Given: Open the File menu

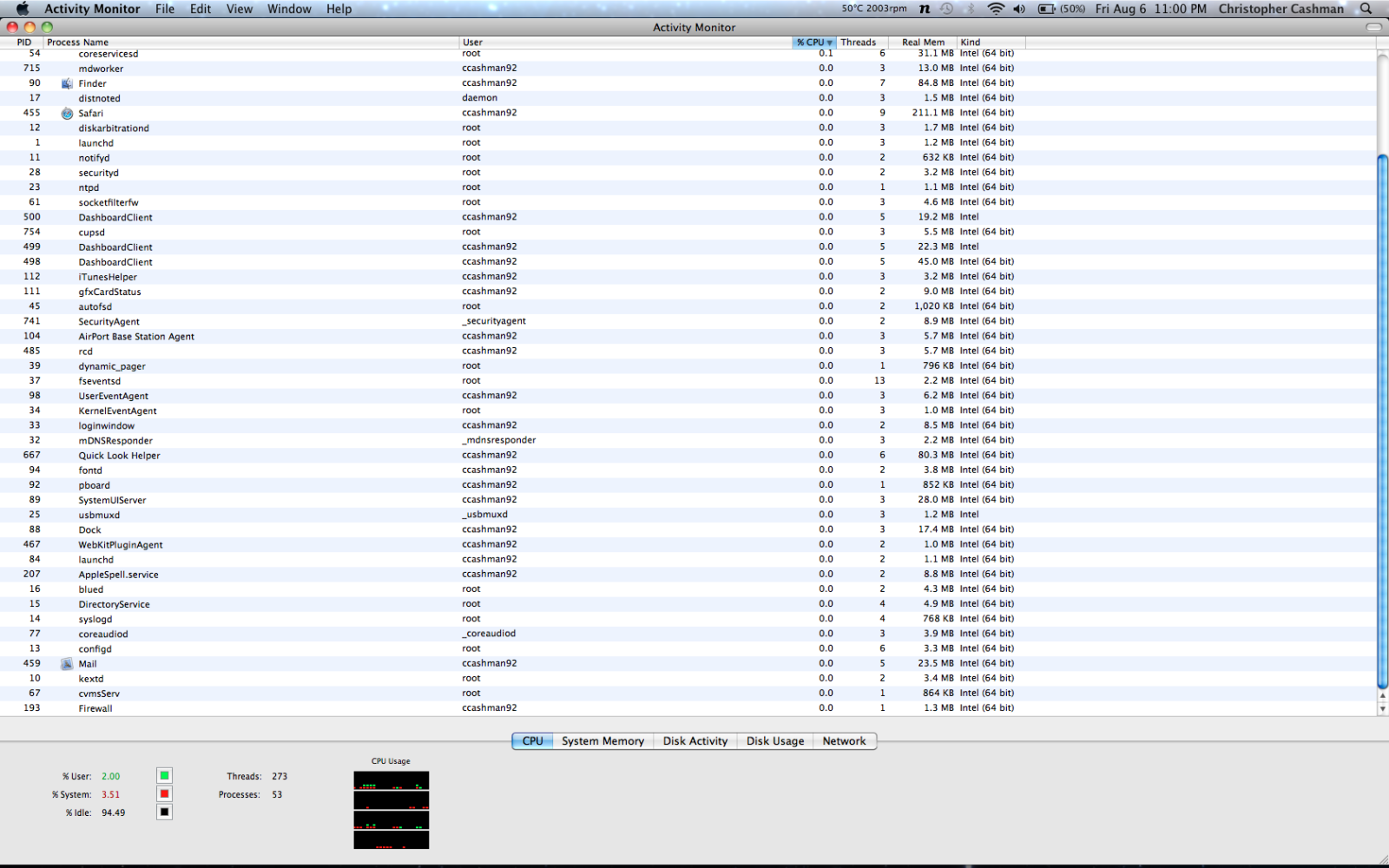Looking at the screenshot, I should click(165, 9).
